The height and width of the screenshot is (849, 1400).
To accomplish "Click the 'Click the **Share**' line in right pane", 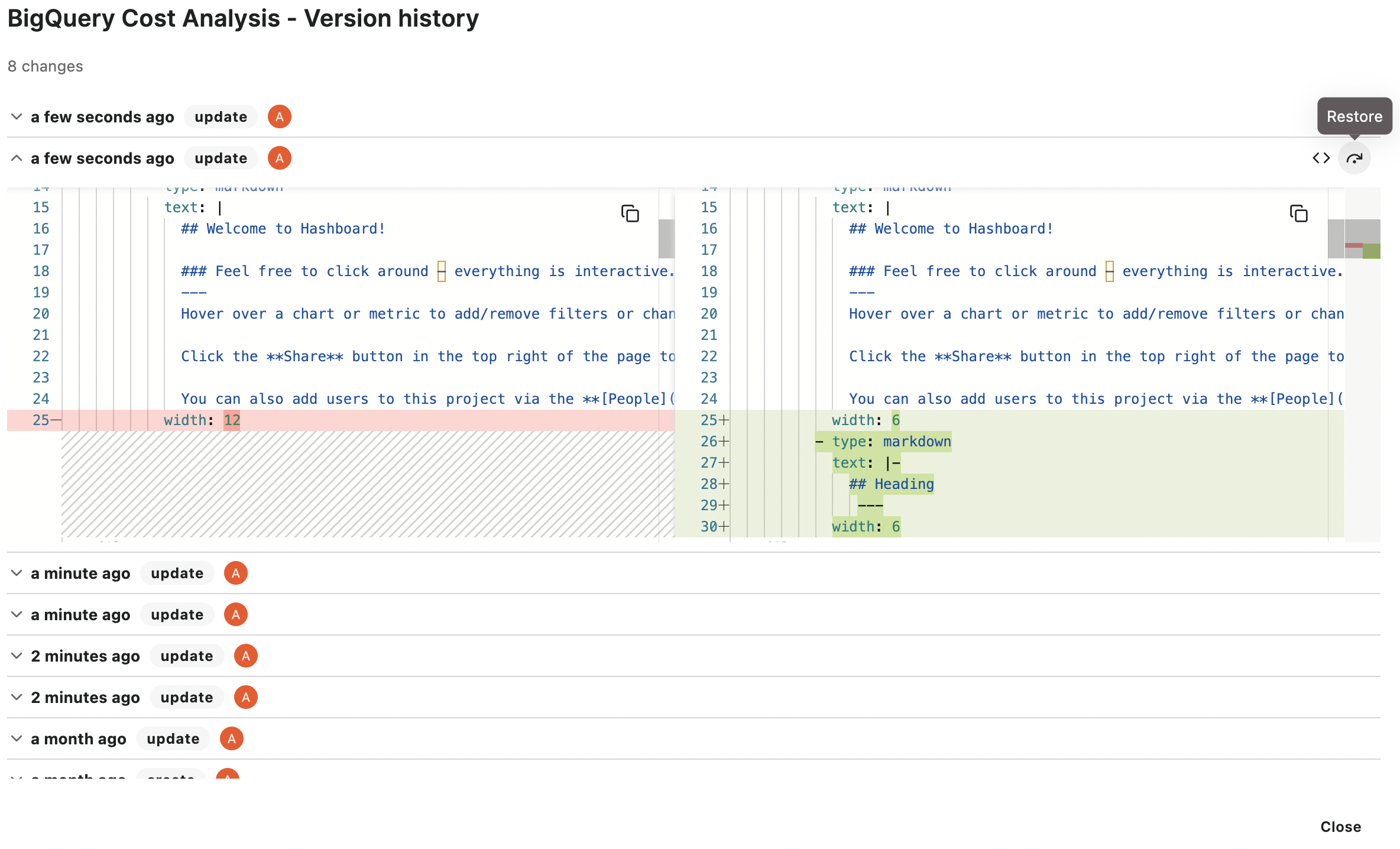I will pyautogui.click(x=1097, y=357).
